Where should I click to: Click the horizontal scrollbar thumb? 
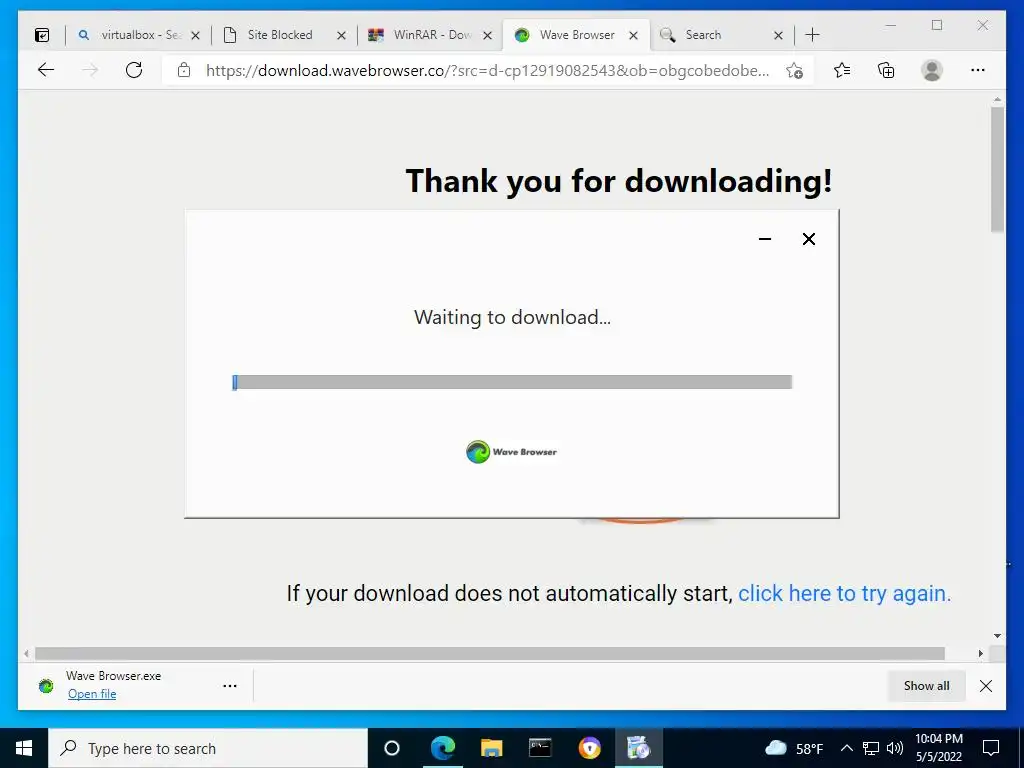(x=490, y=653)
